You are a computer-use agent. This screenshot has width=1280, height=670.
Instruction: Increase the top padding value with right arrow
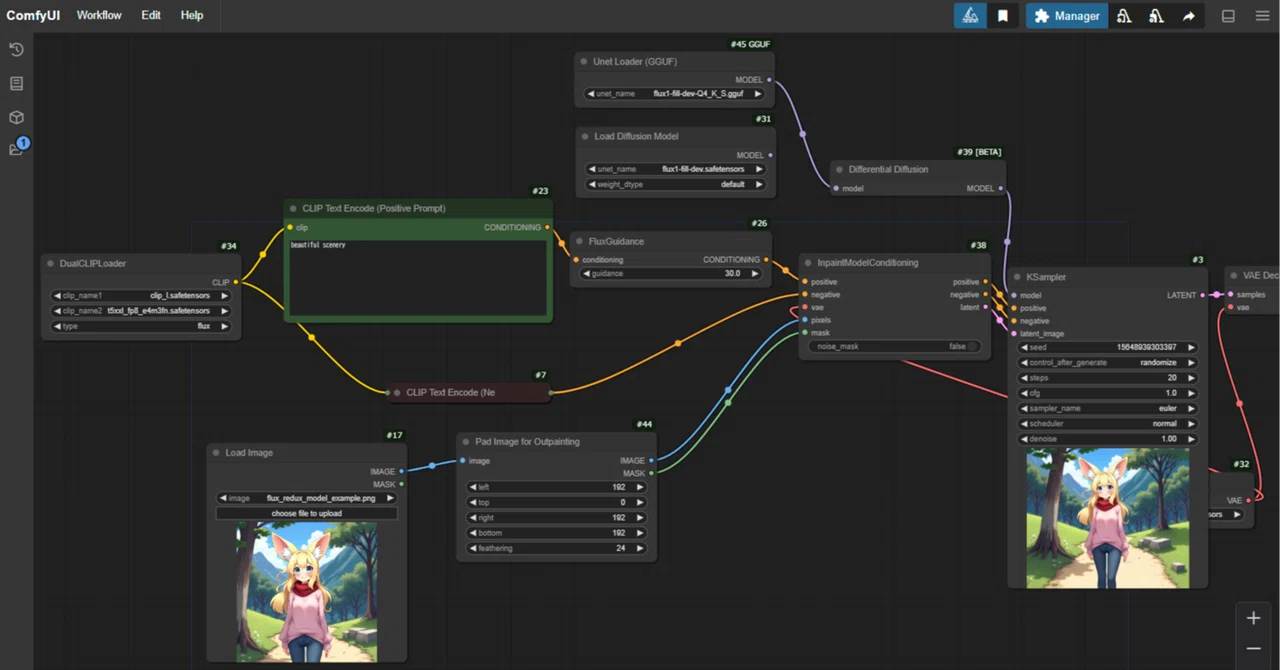[640, 502]
